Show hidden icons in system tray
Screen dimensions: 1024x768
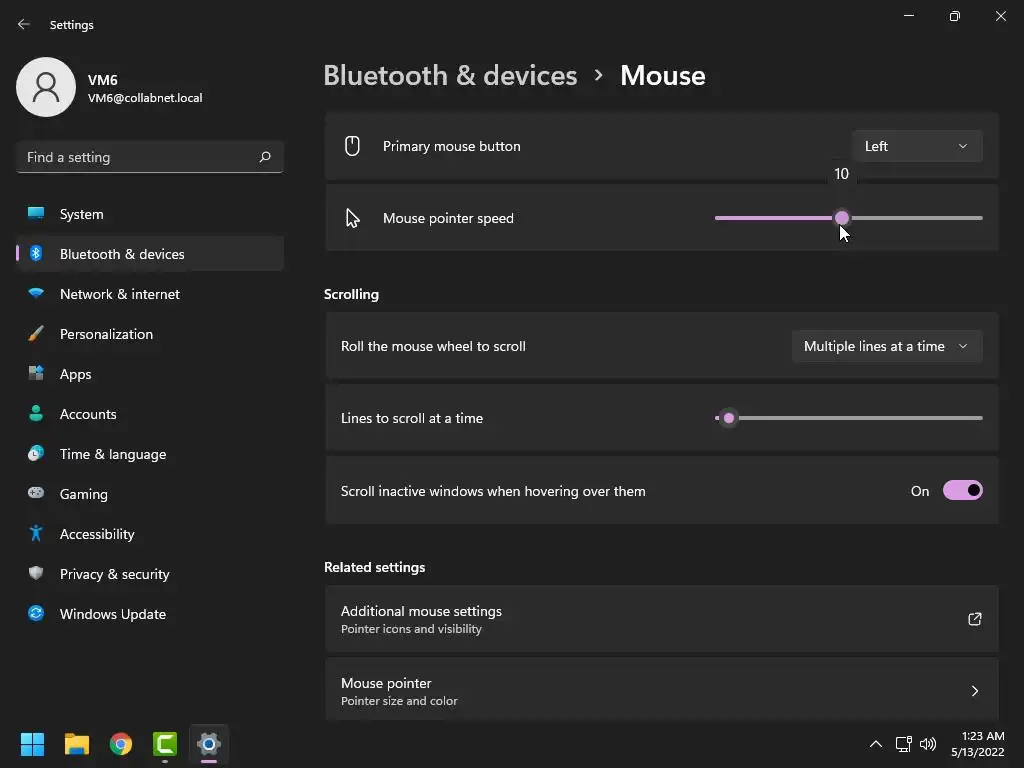click(x=875, y=744)
